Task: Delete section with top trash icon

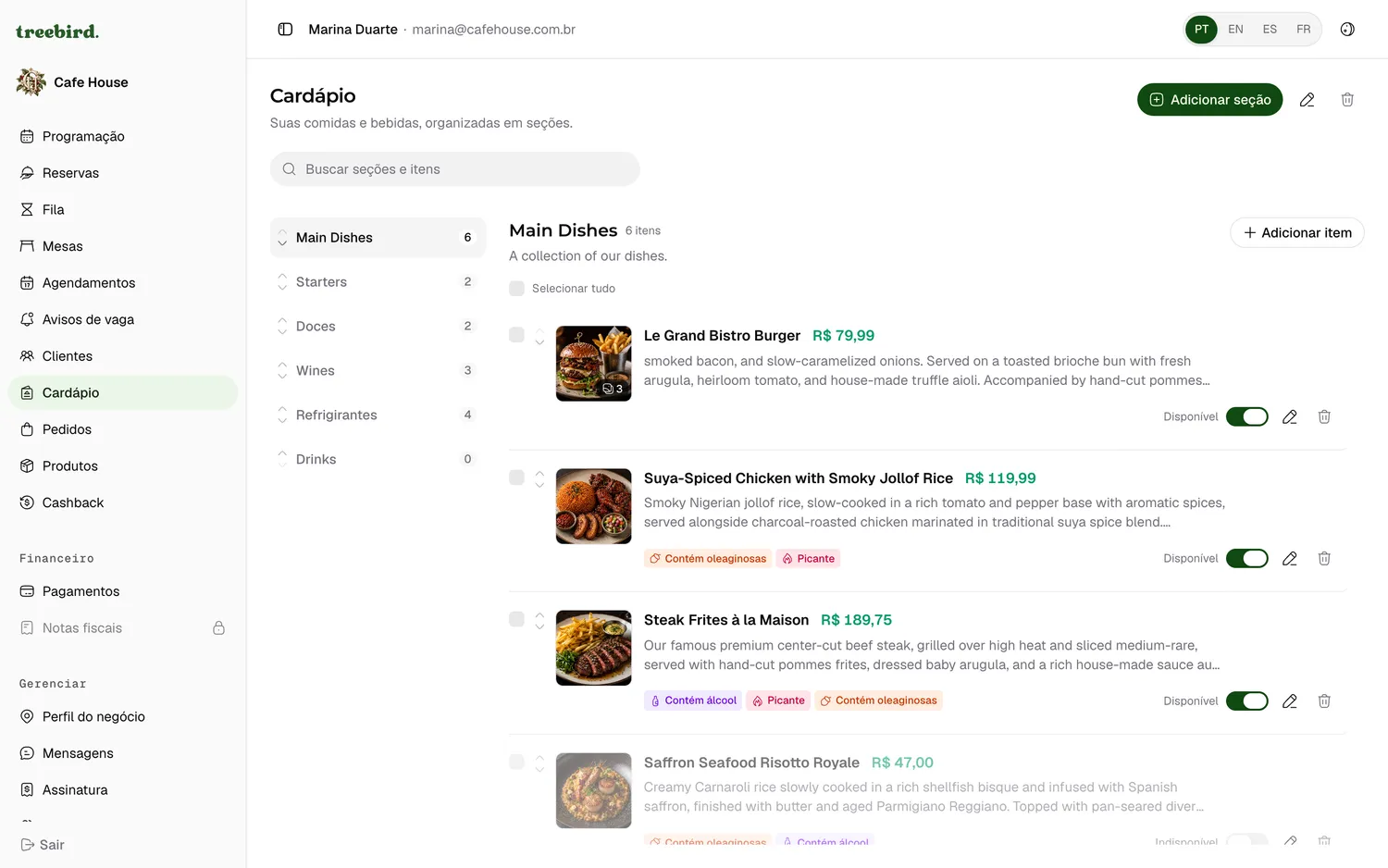Action: (x=1347, y=100)
